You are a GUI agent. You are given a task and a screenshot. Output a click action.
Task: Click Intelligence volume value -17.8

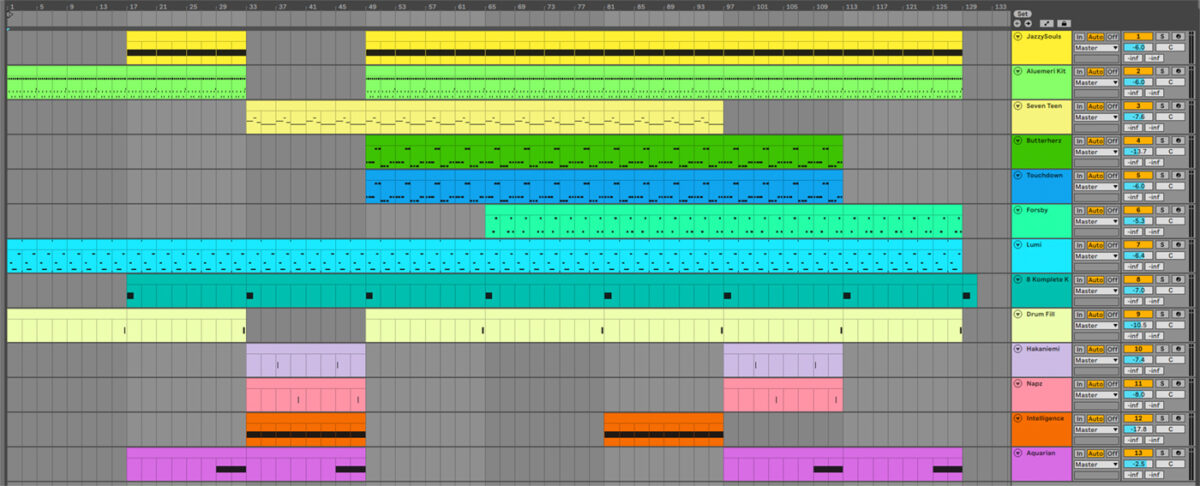pos(1138,430)
